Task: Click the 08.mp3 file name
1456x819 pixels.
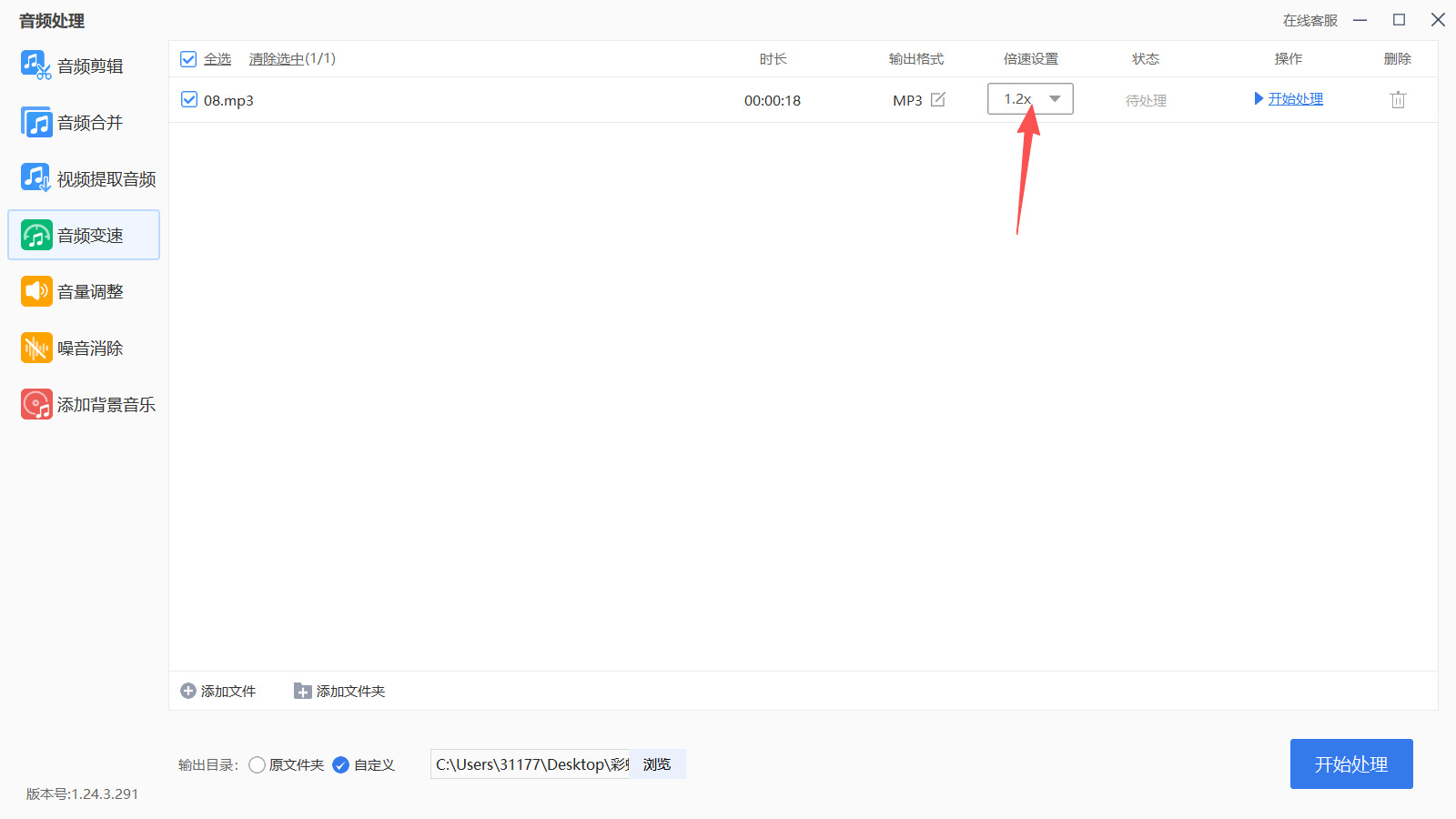Action: click(x=228, y=100)
